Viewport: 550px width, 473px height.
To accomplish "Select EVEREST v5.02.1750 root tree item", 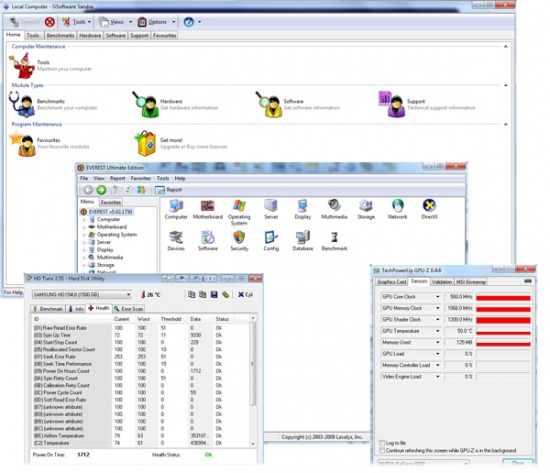I will [107, 212].
